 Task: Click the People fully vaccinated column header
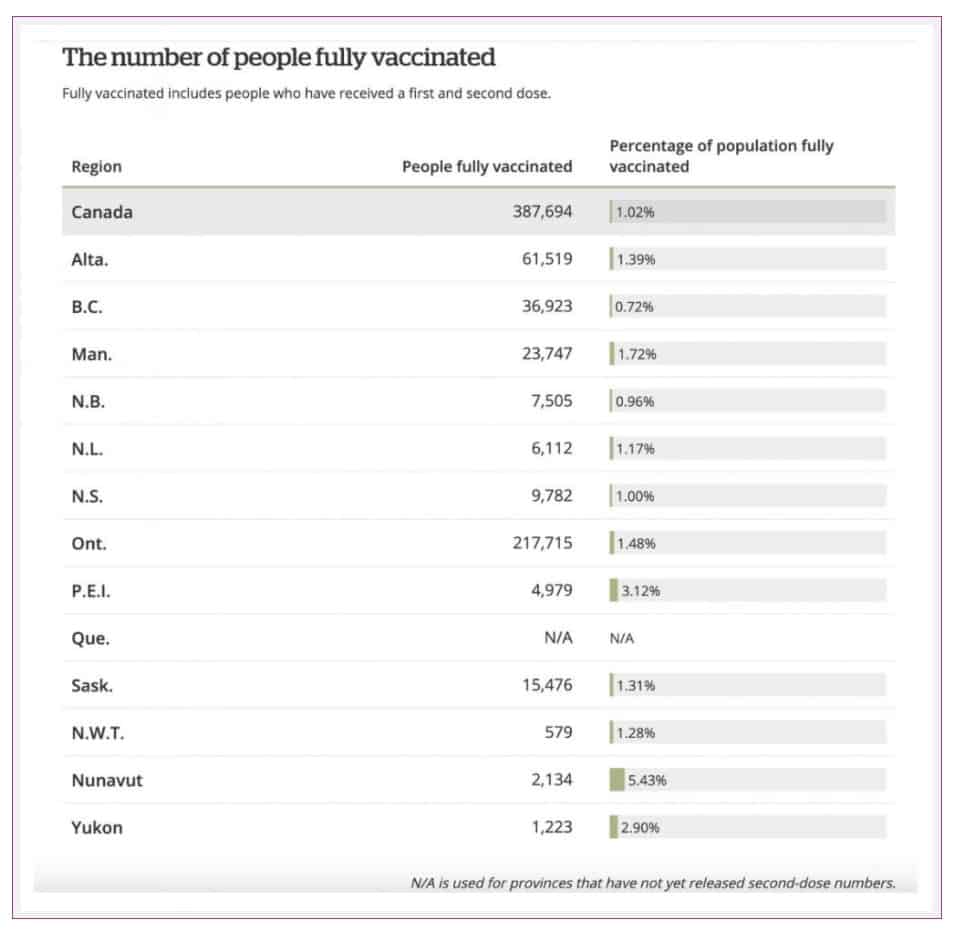click(x=487, y=166)
